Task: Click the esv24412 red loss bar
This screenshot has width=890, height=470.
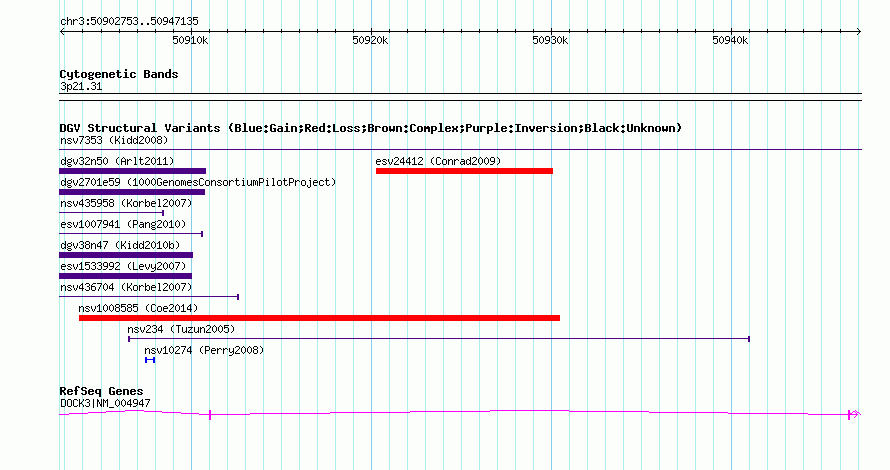Action: coord(464,171)
